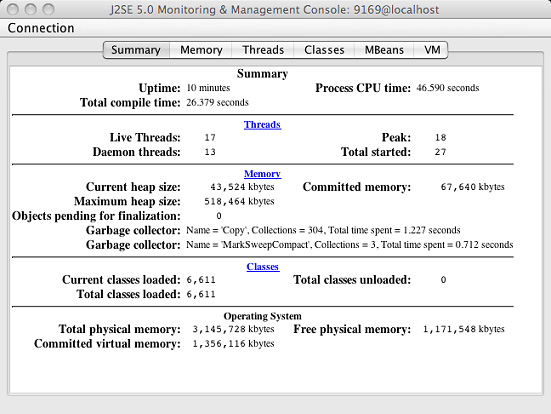Follow the blue Threads section link
Screen dimensions: 551x414
coord(262,124)
